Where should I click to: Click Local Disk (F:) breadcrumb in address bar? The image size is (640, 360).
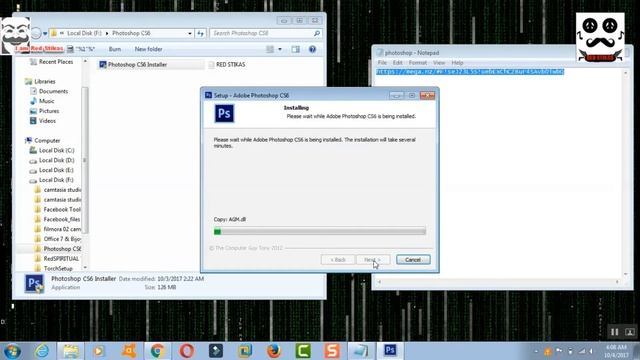coord(84,33)
